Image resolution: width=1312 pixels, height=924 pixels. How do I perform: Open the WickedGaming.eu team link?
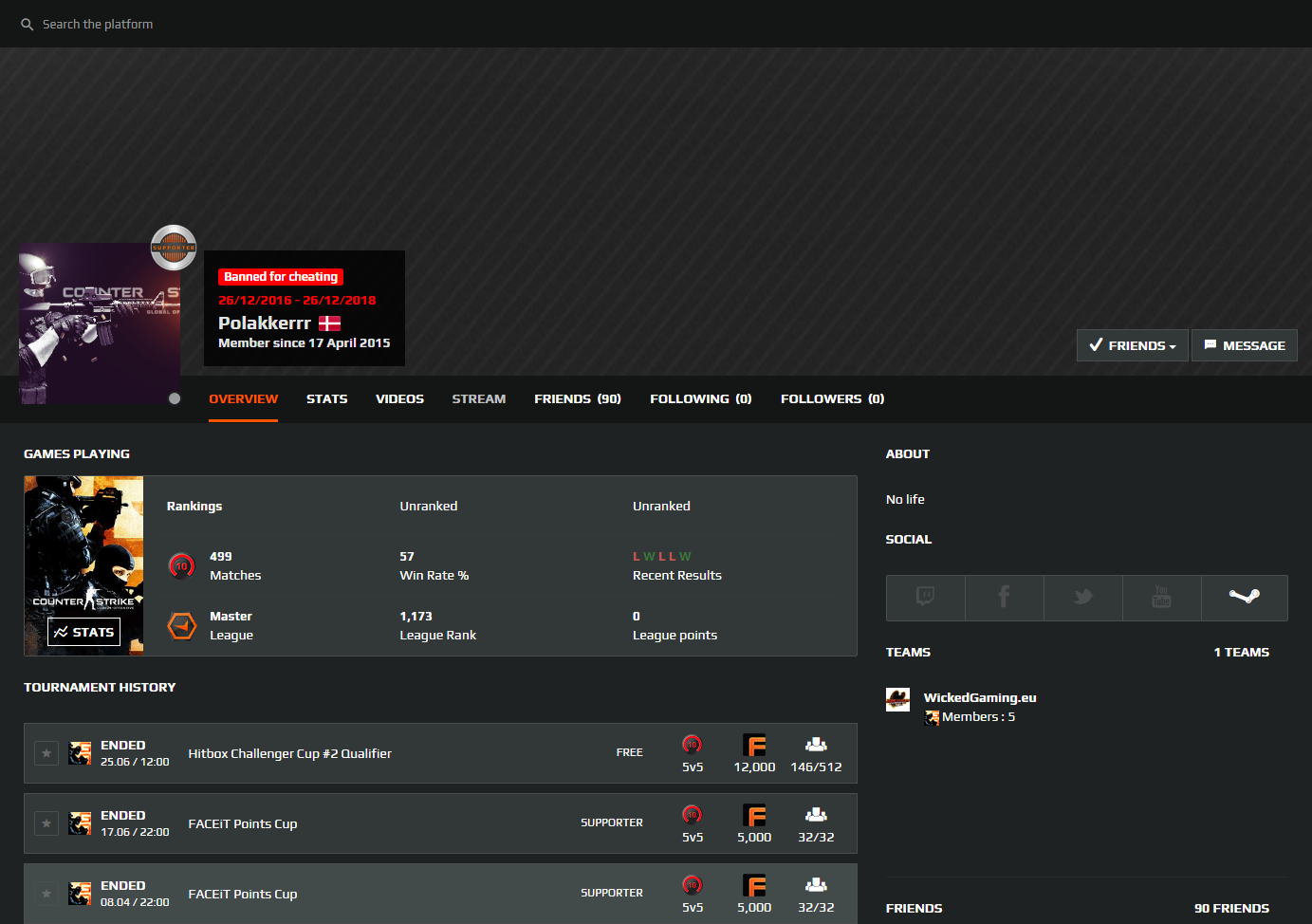pyautogui.click(x=980, y=698)
